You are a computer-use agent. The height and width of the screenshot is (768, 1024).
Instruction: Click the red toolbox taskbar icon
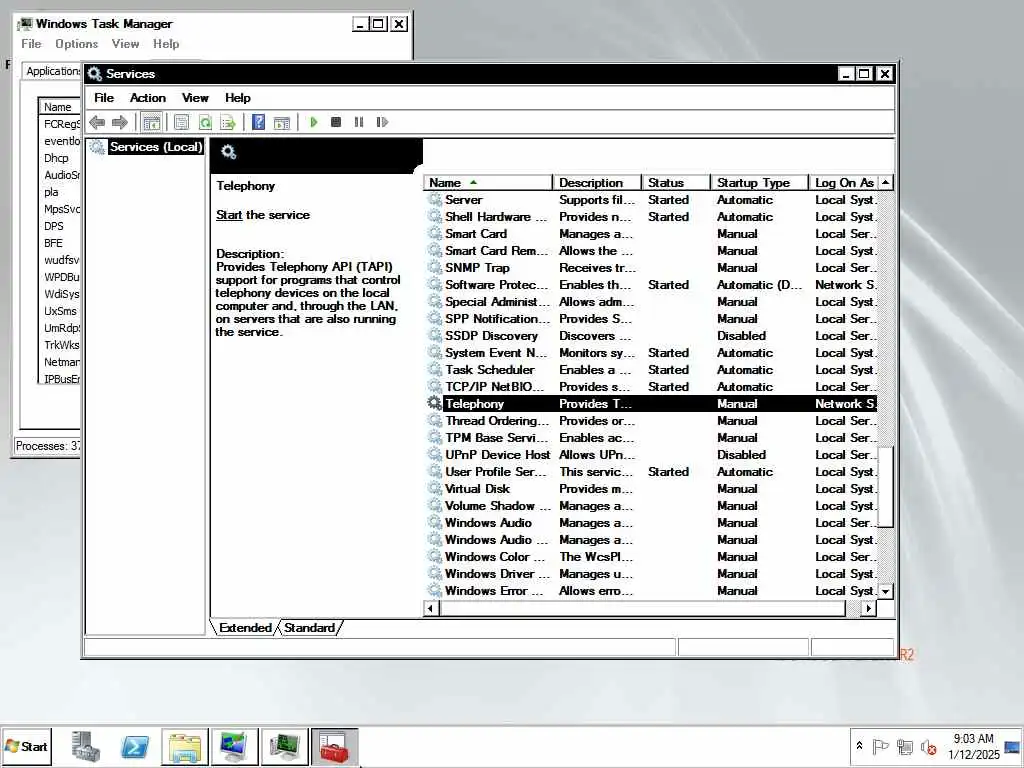(334, 746)
